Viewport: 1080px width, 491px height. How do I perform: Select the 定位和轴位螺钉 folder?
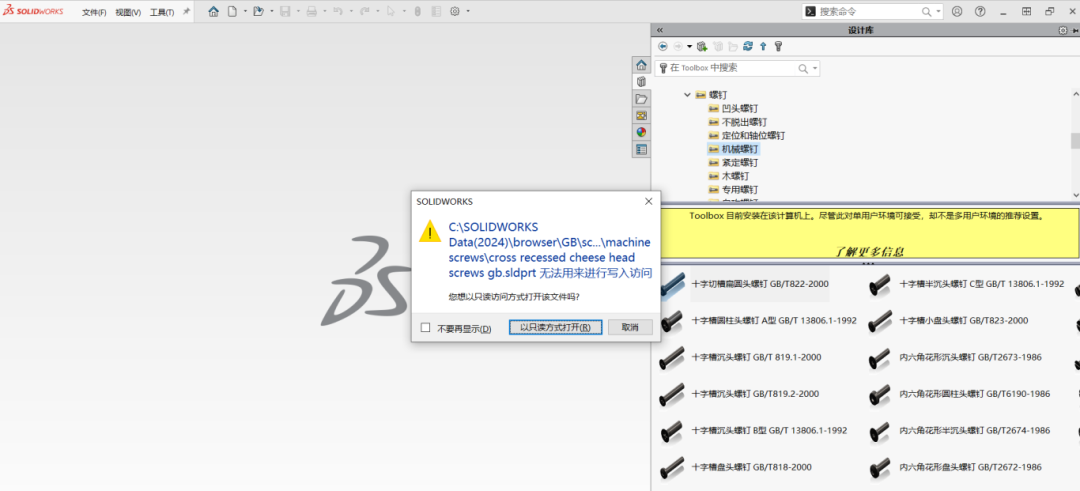(747, 136)
